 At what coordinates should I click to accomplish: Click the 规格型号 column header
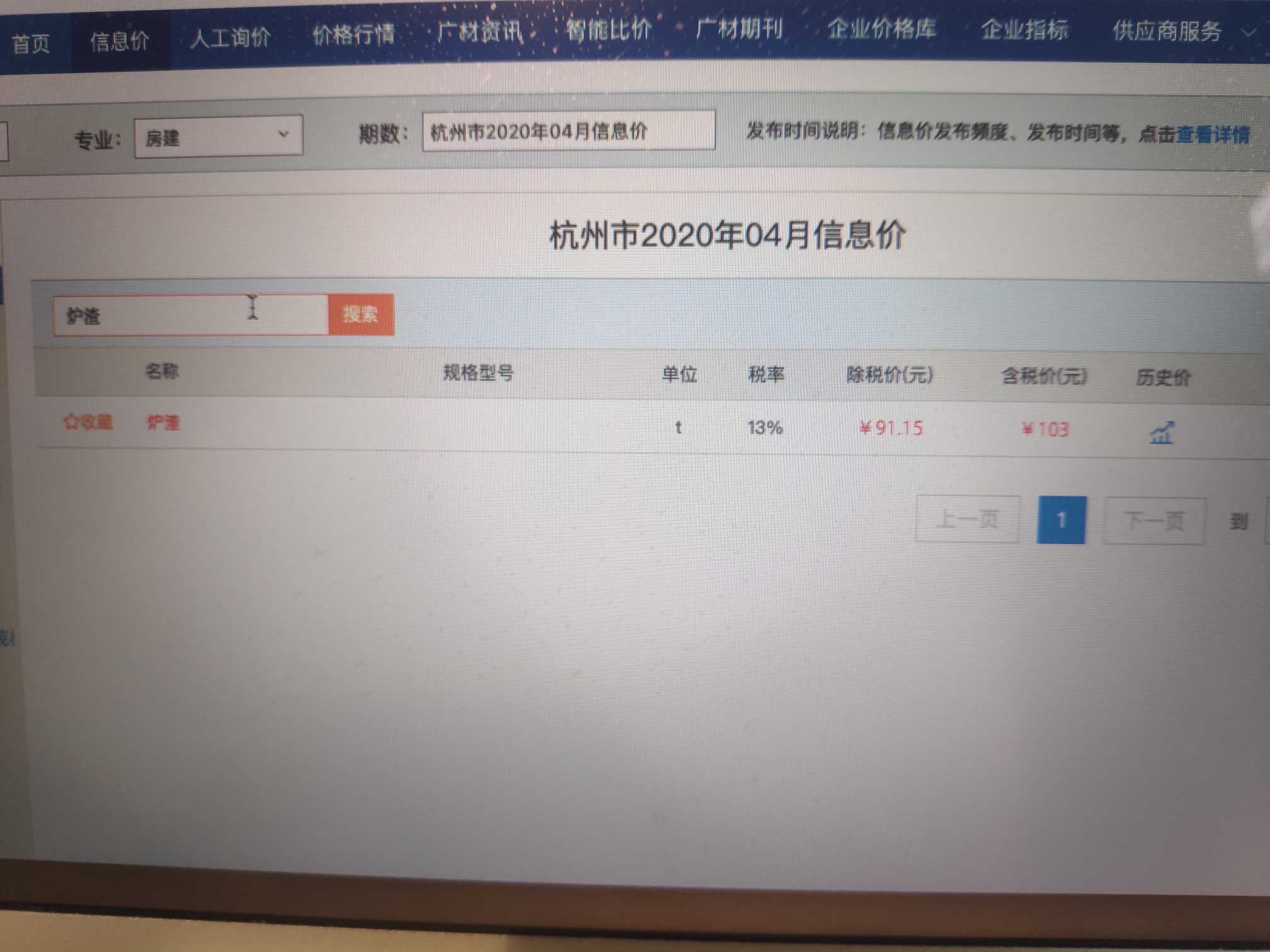[x=478, y=373]
